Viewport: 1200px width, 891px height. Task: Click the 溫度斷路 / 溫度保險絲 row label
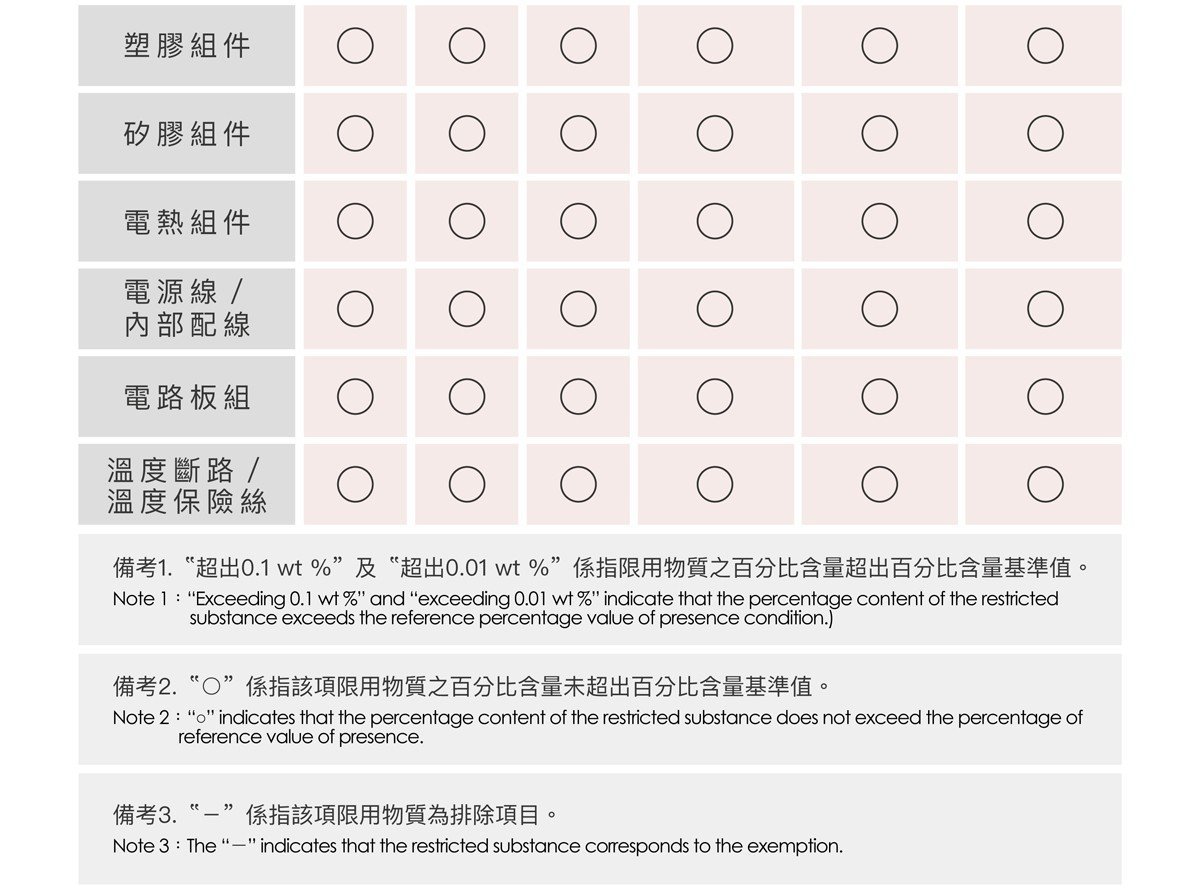[x=187, y=485]
